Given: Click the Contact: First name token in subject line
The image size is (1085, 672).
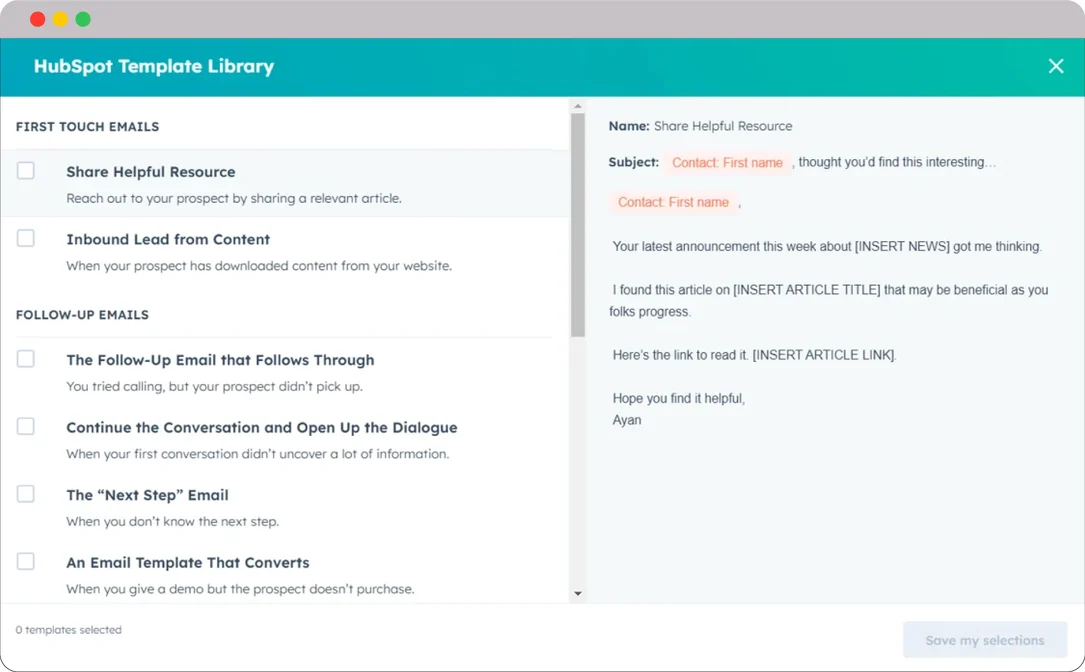Looking at the screenshot, I should (x=727, y=162).
